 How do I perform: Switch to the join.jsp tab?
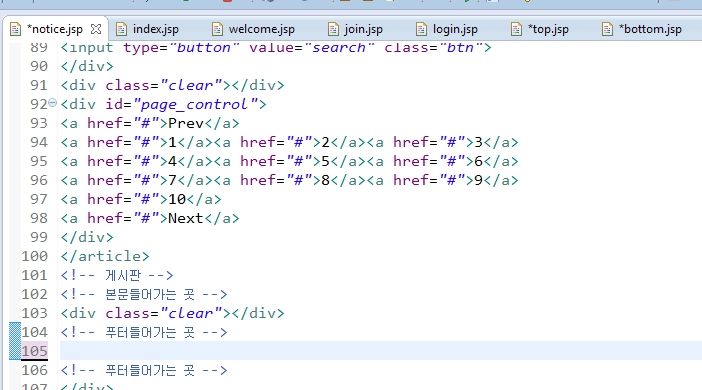[363, 29]
